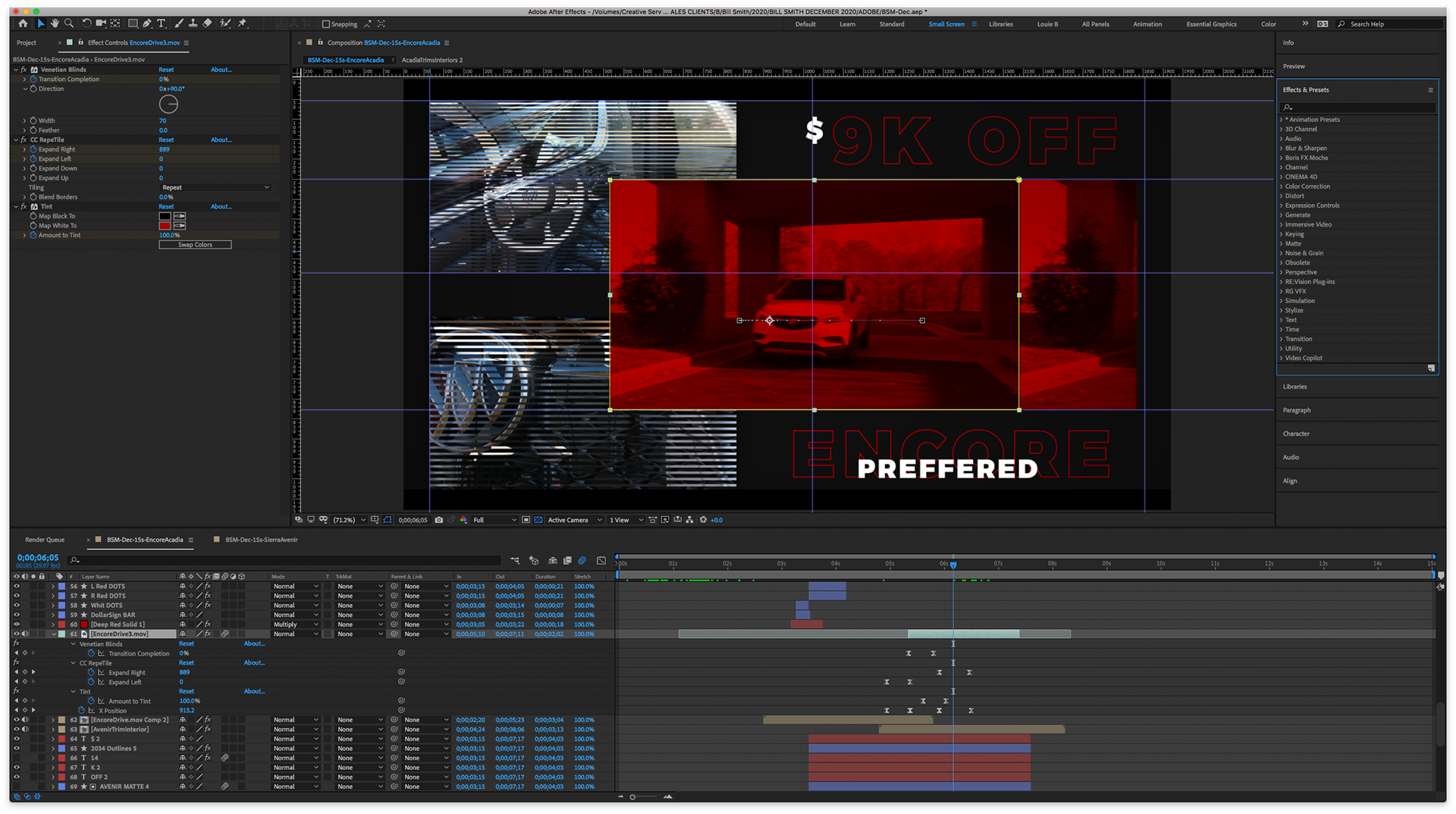Open Multiply blend mode dropdown for layer 60
1456x814 pixels.
click(296, 625)
